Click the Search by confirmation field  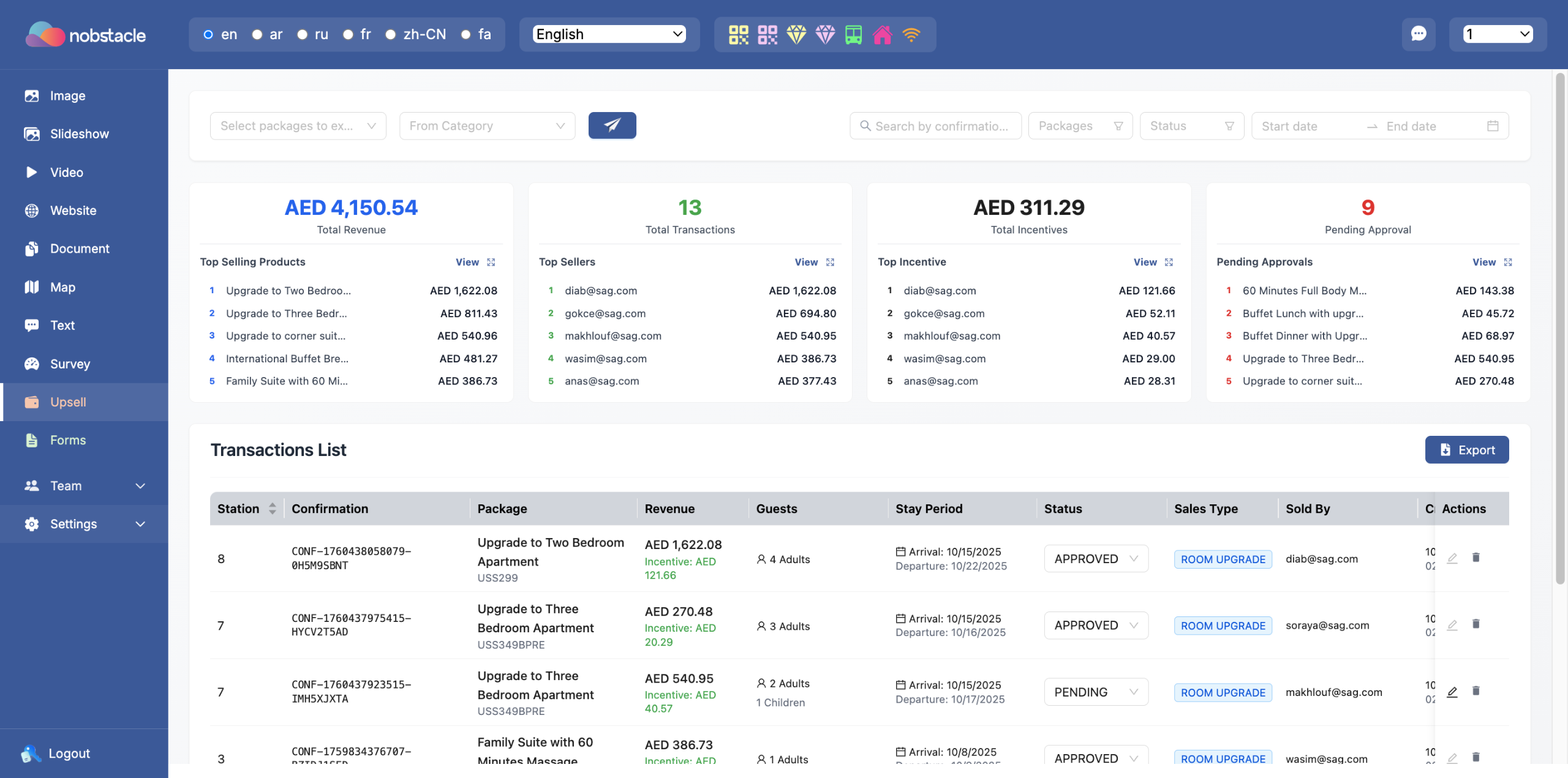point(936,126)
